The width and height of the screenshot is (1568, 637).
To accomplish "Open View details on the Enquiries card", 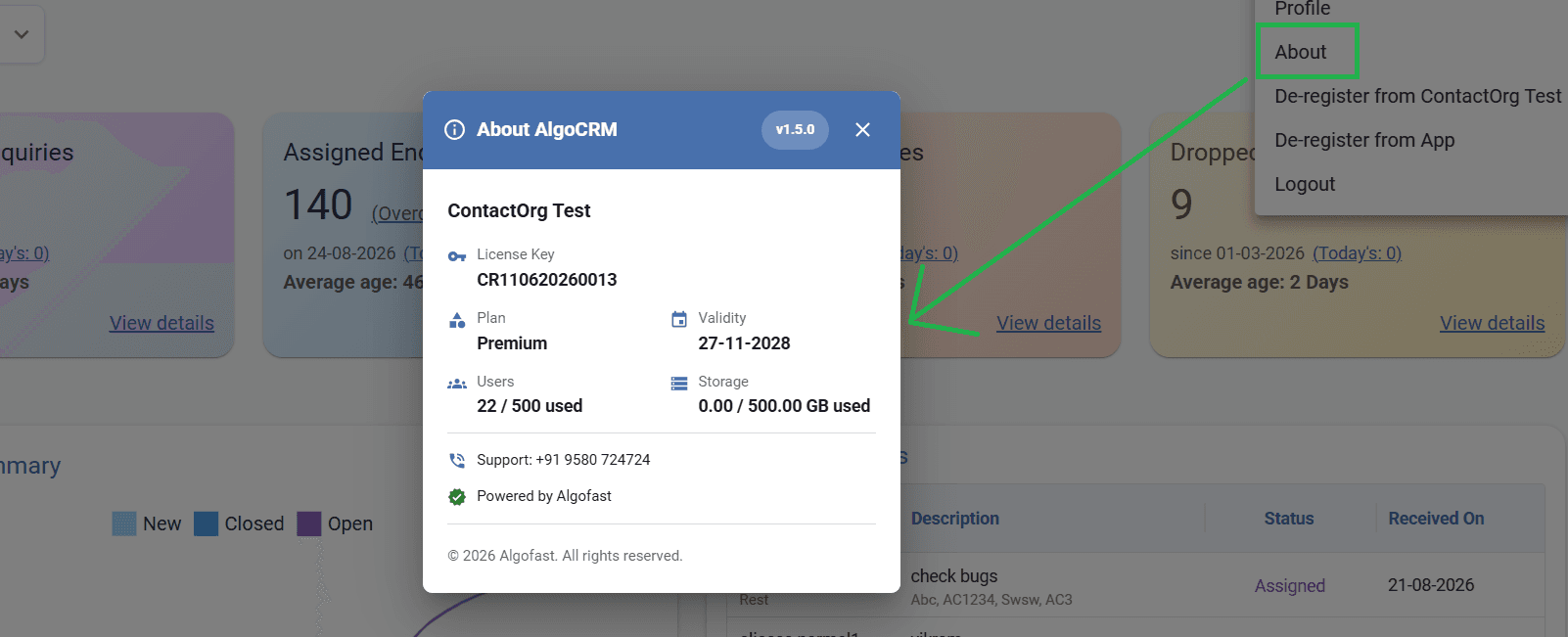I will tap(161, 323).
